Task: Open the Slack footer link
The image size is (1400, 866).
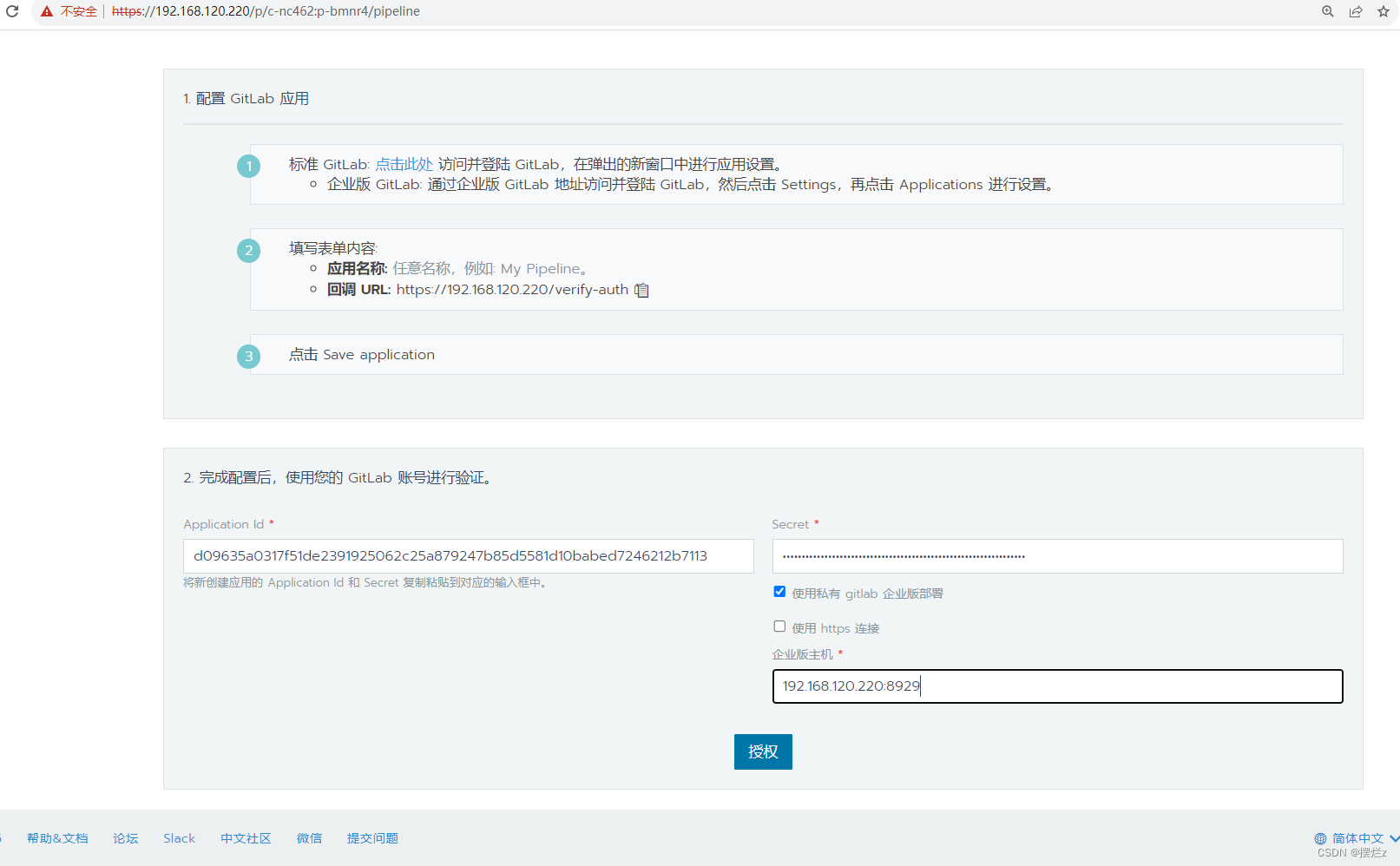Action: [179, 838]
